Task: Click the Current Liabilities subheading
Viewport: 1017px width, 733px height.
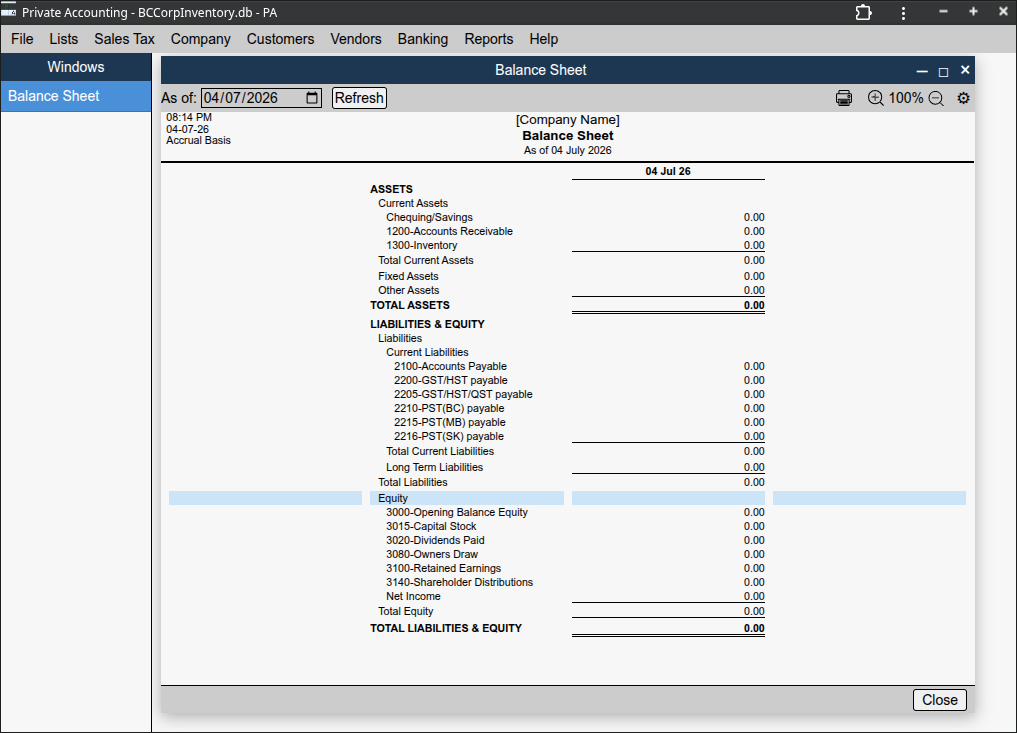Action: pos(427,352)
